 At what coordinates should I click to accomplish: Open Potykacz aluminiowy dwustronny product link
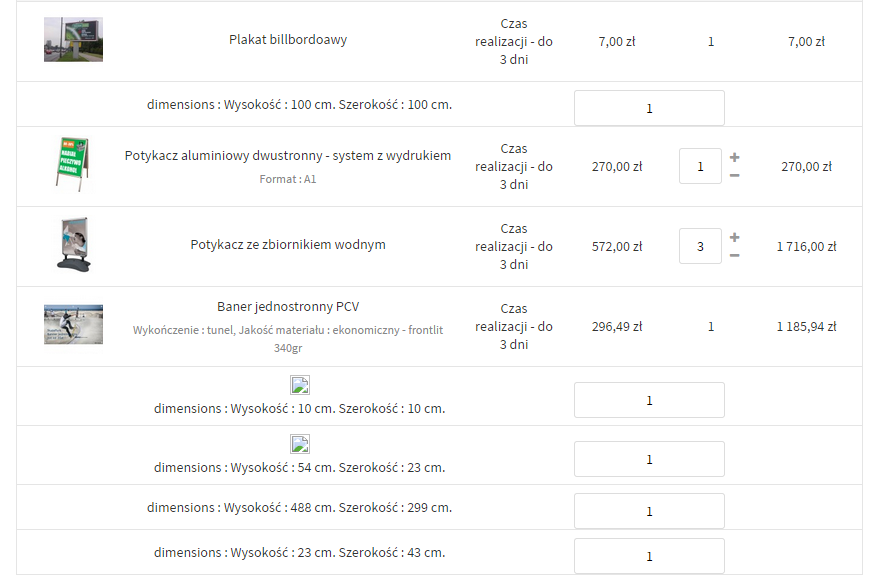[x=288, y=155]
